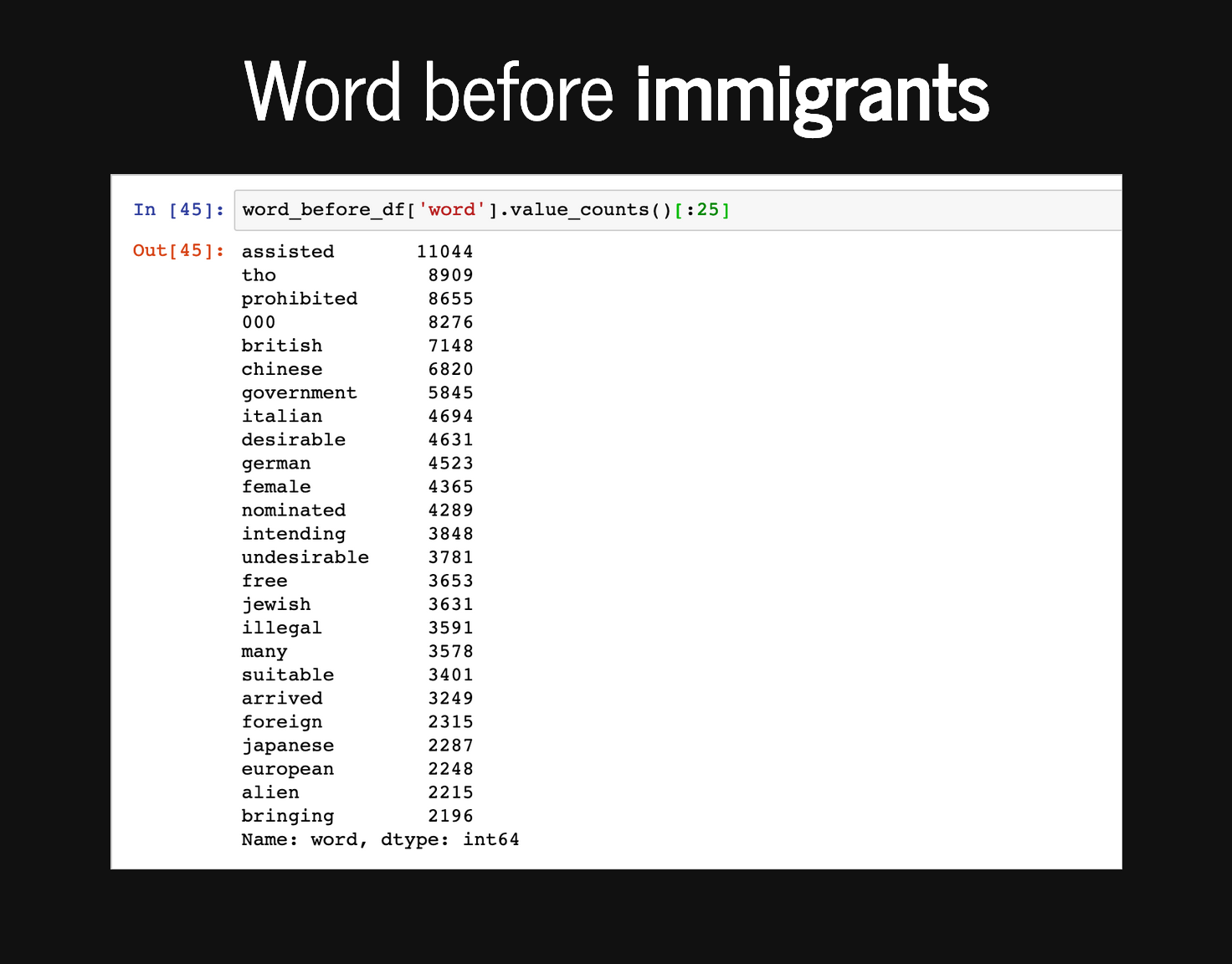
Task: Click the word 'arrived'
Action: click(282, 698)
